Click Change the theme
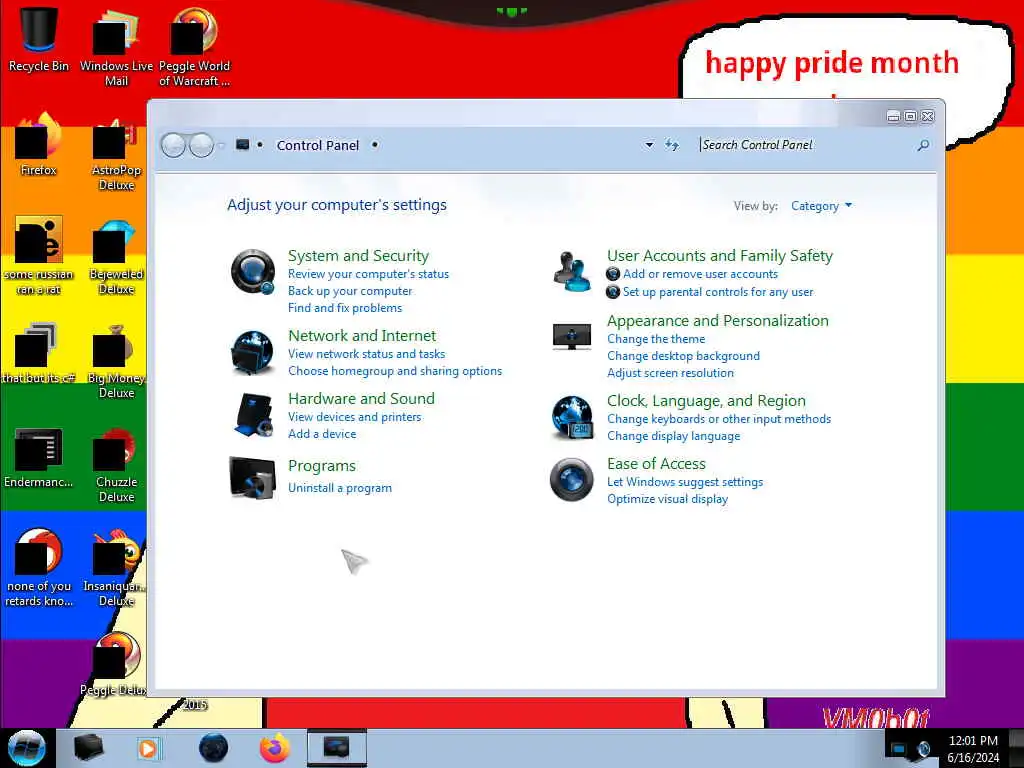 click(656, 339)
